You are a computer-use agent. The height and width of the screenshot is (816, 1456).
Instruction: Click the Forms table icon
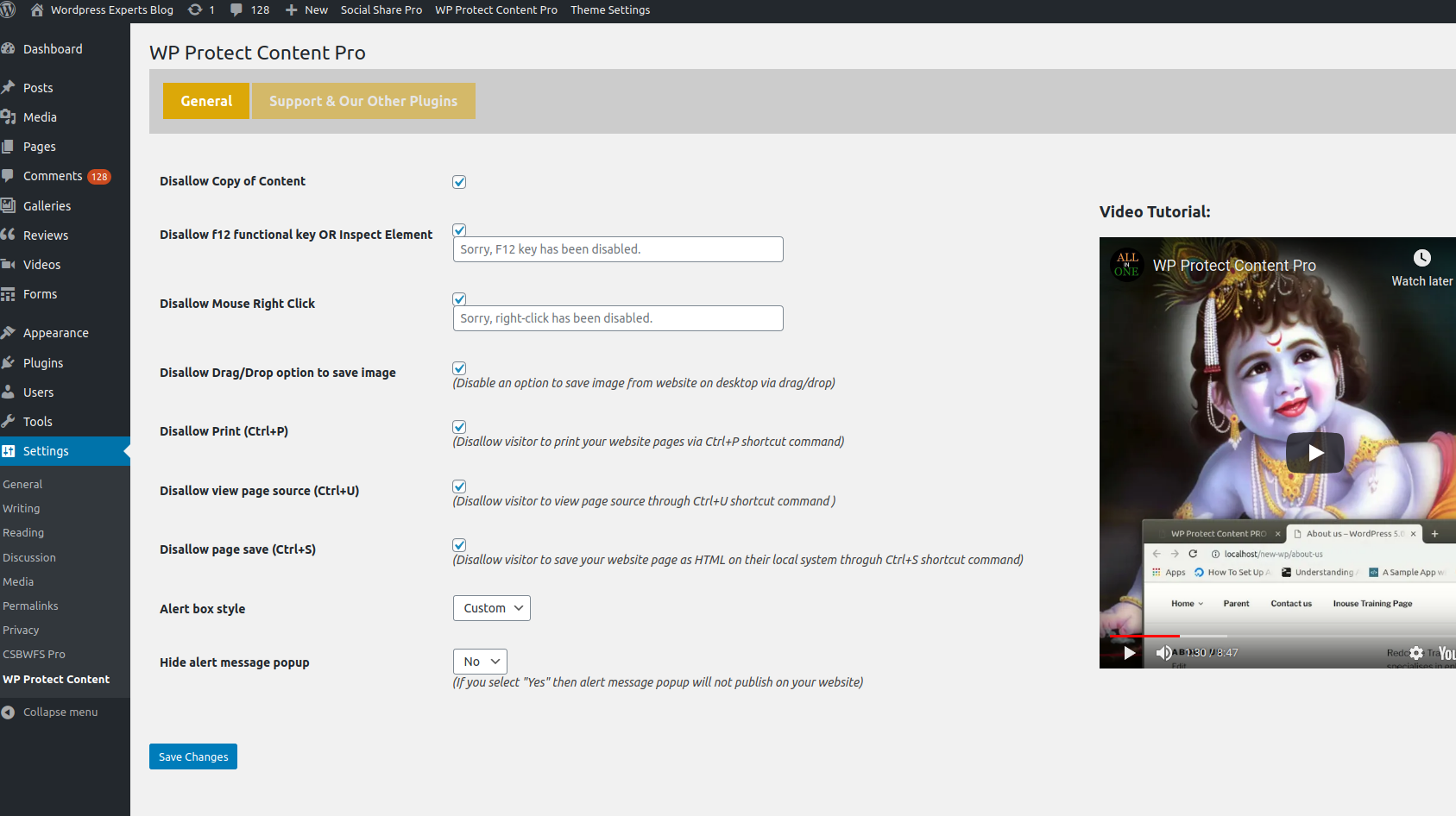coord(9,294)
